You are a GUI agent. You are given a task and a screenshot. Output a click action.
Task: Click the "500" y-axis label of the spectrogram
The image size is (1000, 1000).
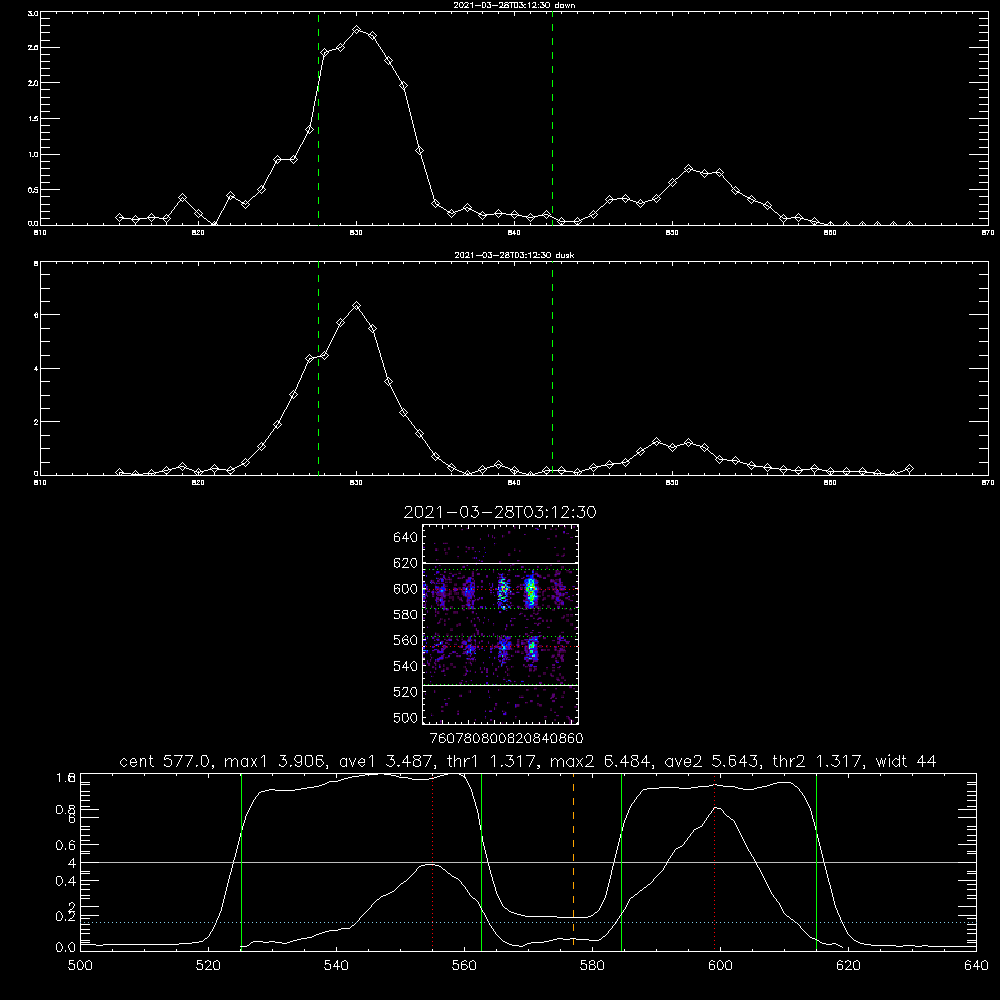click(x=406, y=717)
